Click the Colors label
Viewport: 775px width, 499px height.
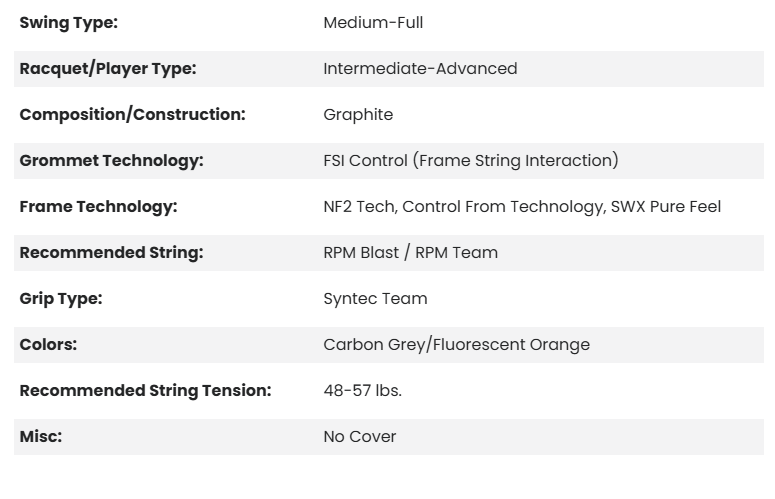(48, 345)
